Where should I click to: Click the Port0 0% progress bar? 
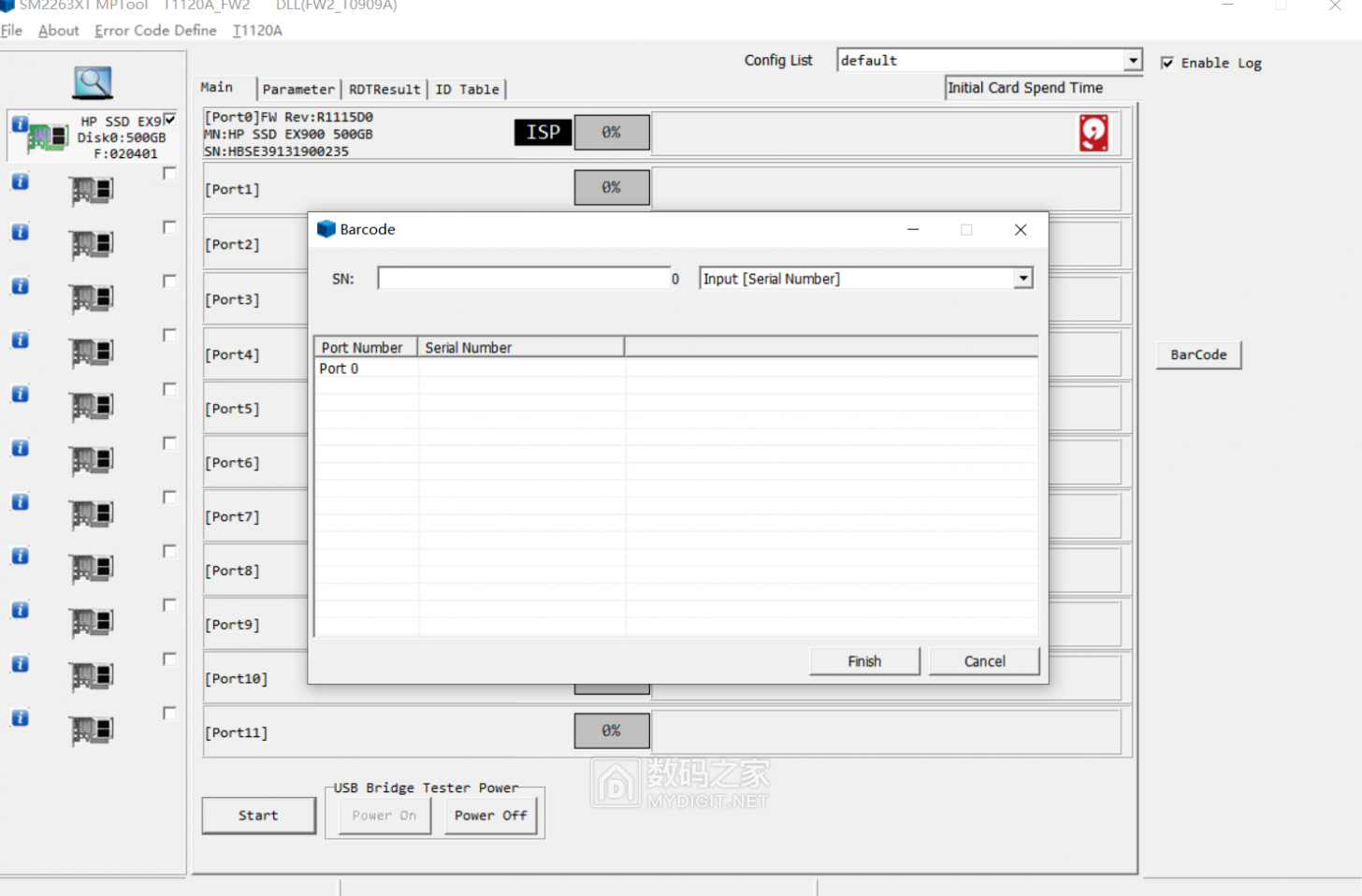(x=611, y=133)
